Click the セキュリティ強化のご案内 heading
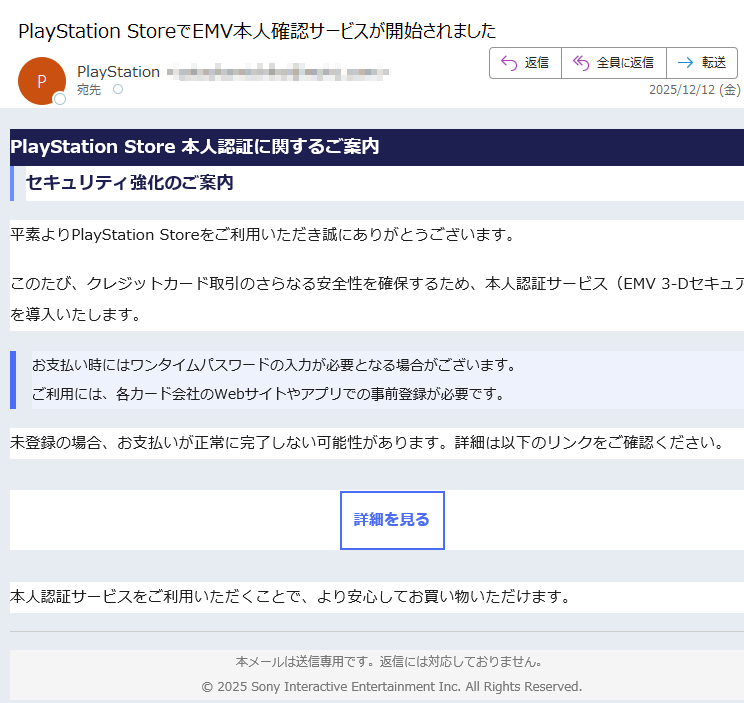The height and width of the screenshot is (703, 744). [x=130, y=183]
